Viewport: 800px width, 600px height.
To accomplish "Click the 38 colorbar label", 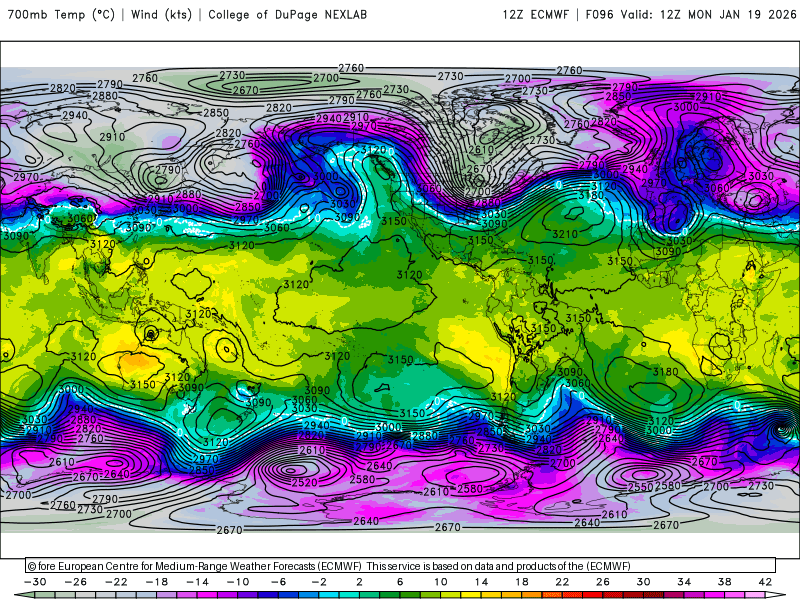I will point(725,582).
